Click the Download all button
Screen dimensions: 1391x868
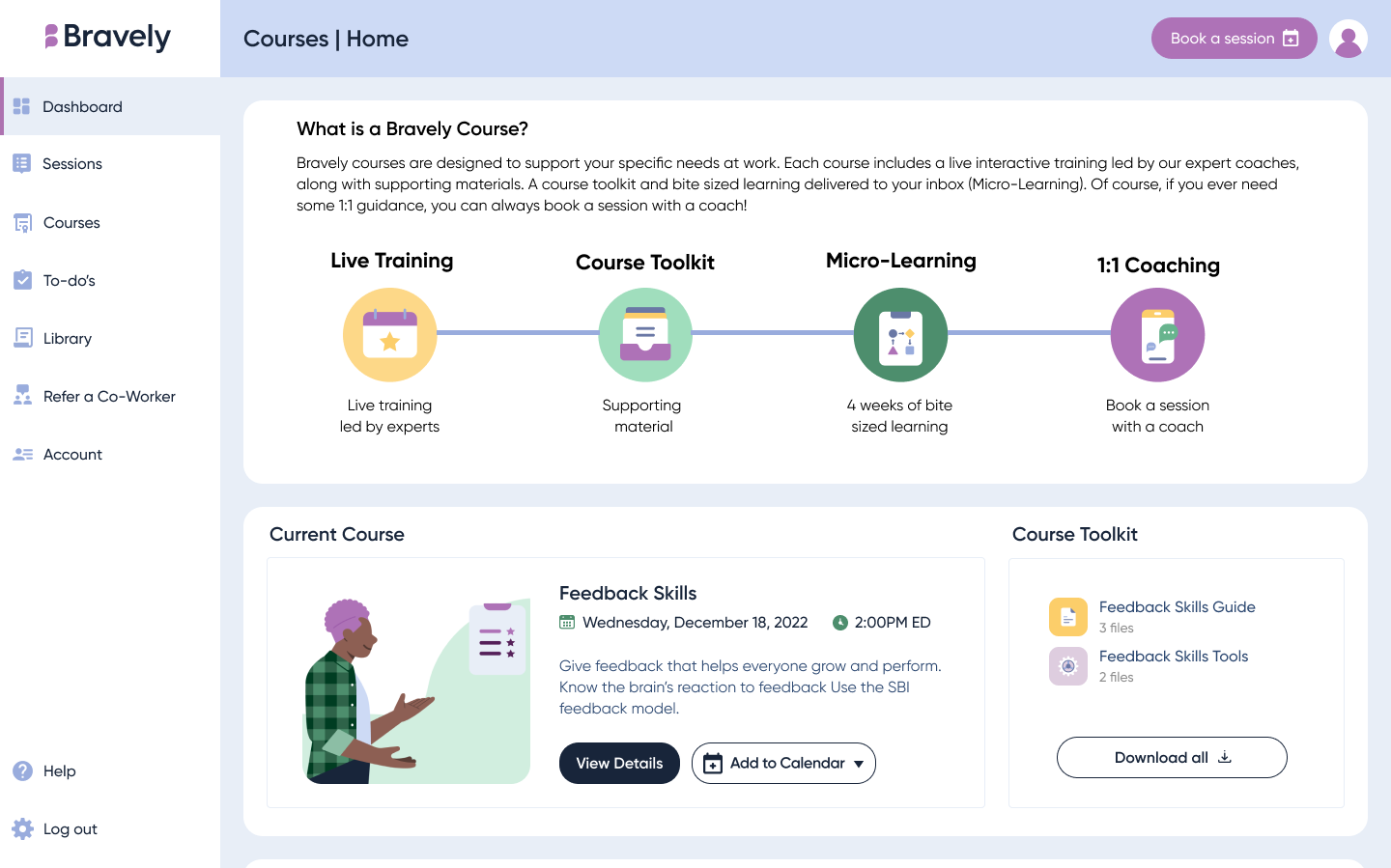coord(1172,758)
